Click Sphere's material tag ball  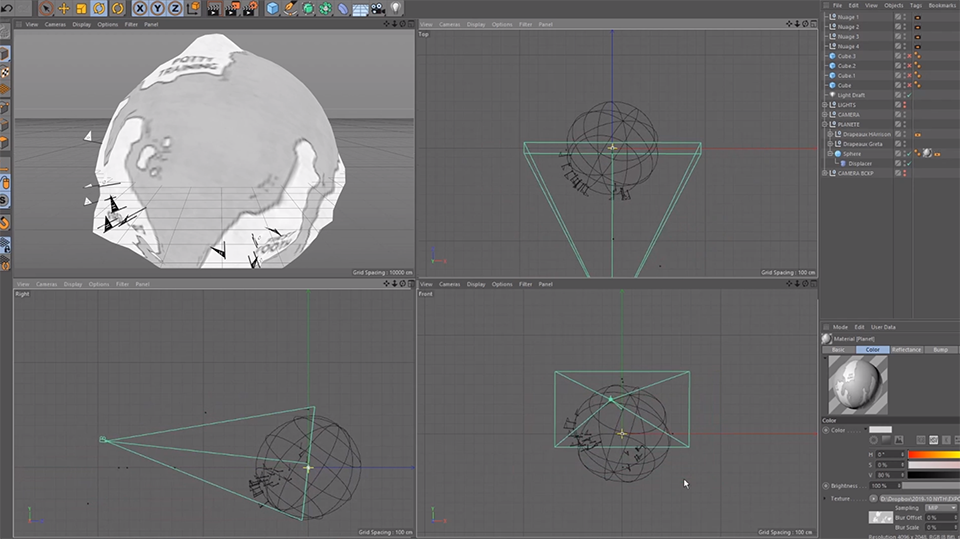click(x=927, y=153)
